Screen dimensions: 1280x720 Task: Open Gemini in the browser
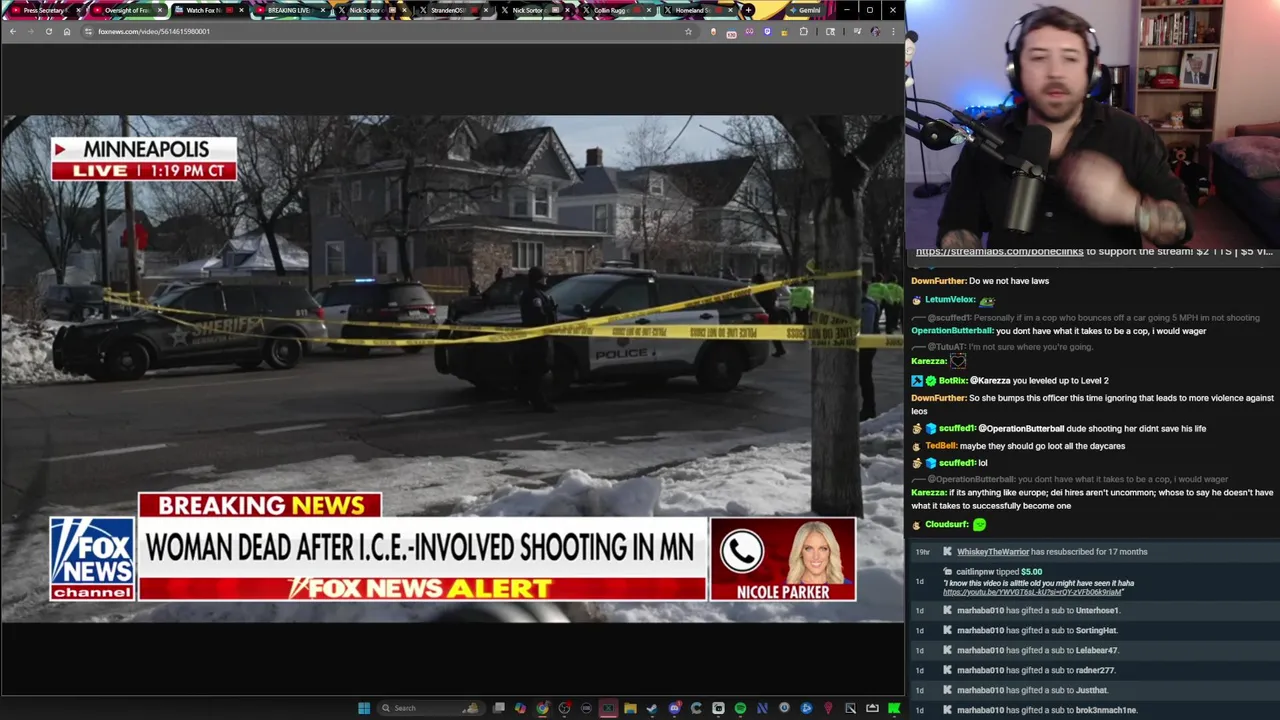coord(803,10)
